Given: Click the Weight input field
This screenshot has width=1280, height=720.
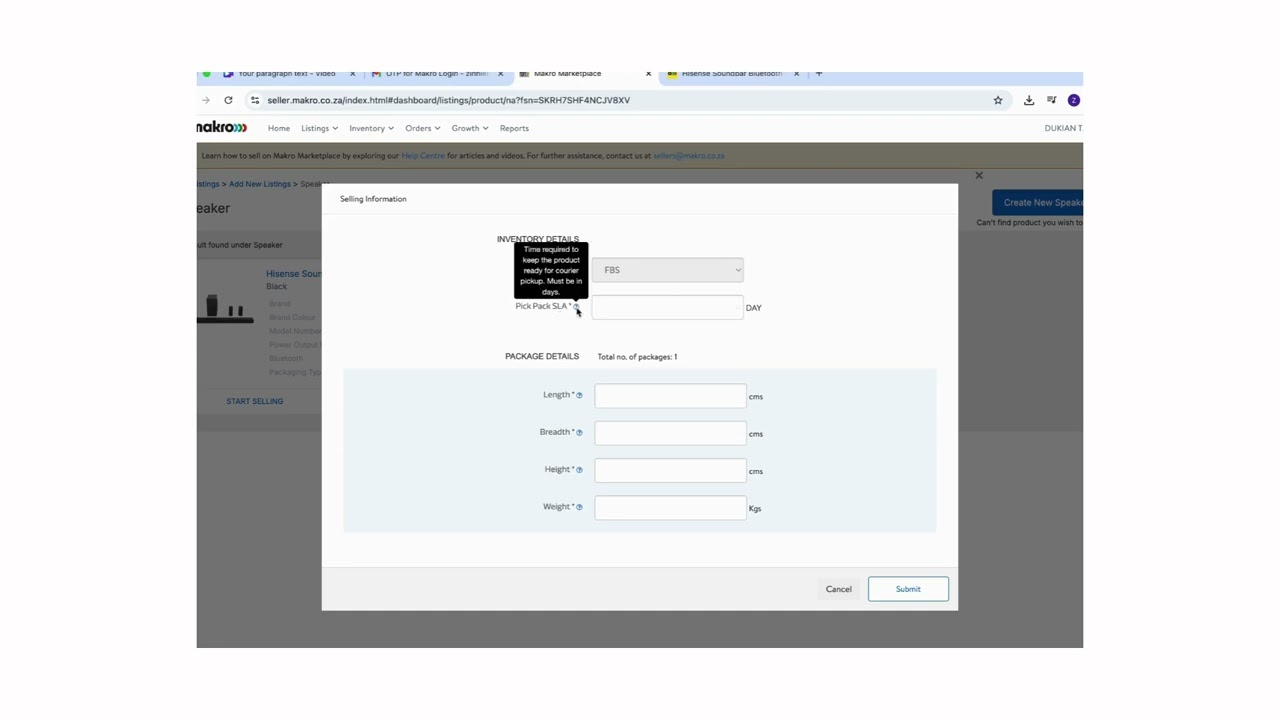Looking at the screenshot, I should coord(670,508).
